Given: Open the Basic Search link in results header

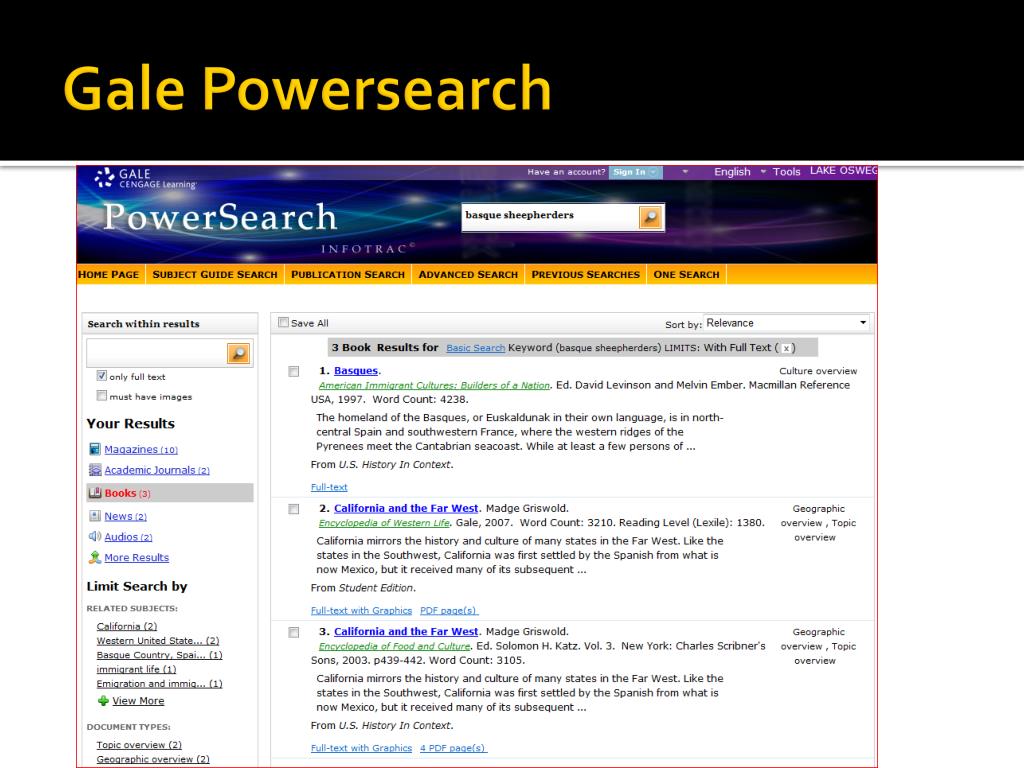Looking at the screenshot, I should pos(475,348).
